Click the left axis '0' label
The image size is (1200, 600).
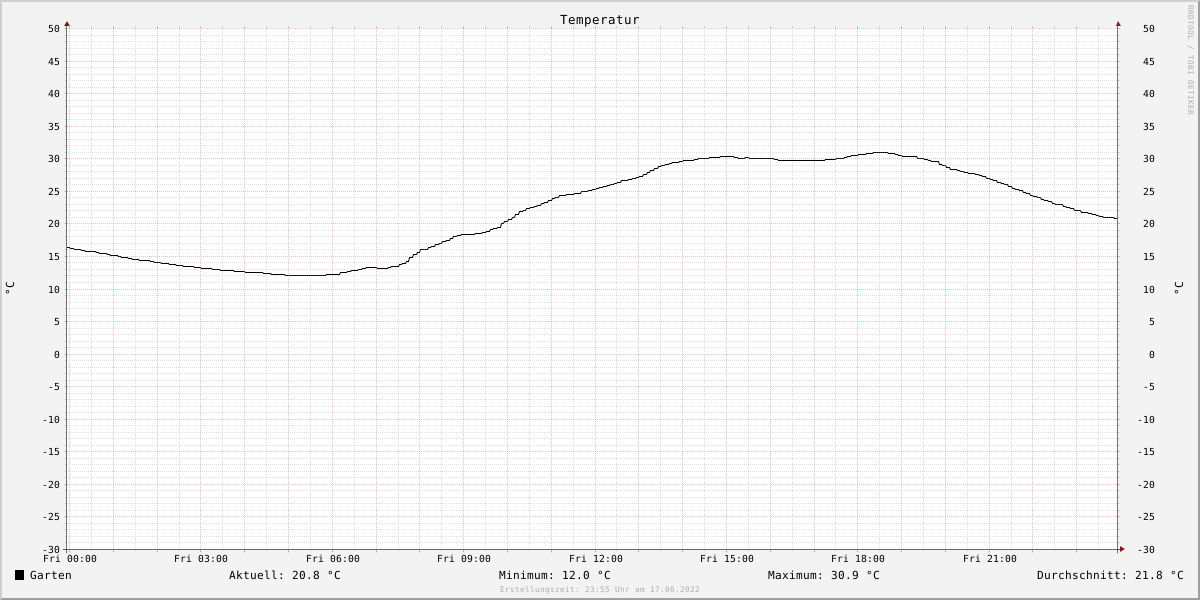point(57,355)
